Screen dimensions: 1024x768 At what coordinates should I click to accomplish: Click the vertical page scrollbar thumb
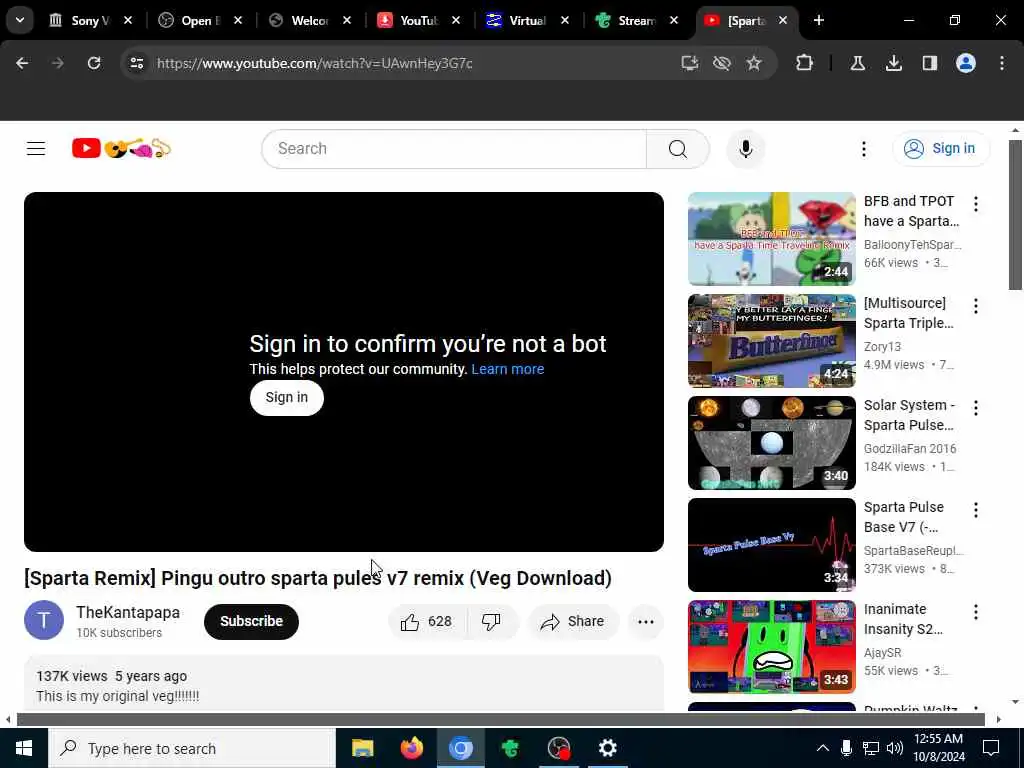point(1015,214)
